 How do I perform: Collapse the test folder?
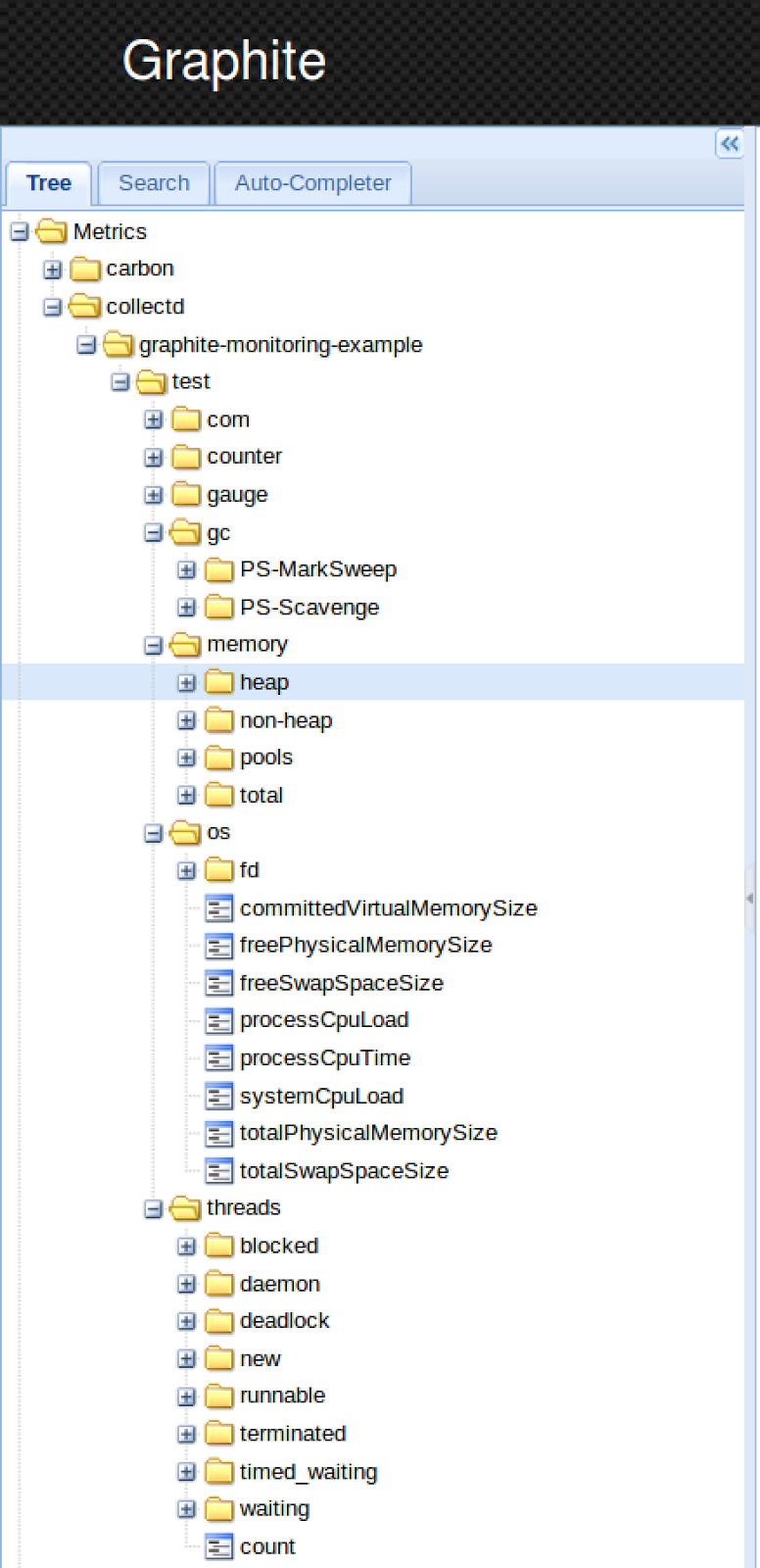point(119,382)
